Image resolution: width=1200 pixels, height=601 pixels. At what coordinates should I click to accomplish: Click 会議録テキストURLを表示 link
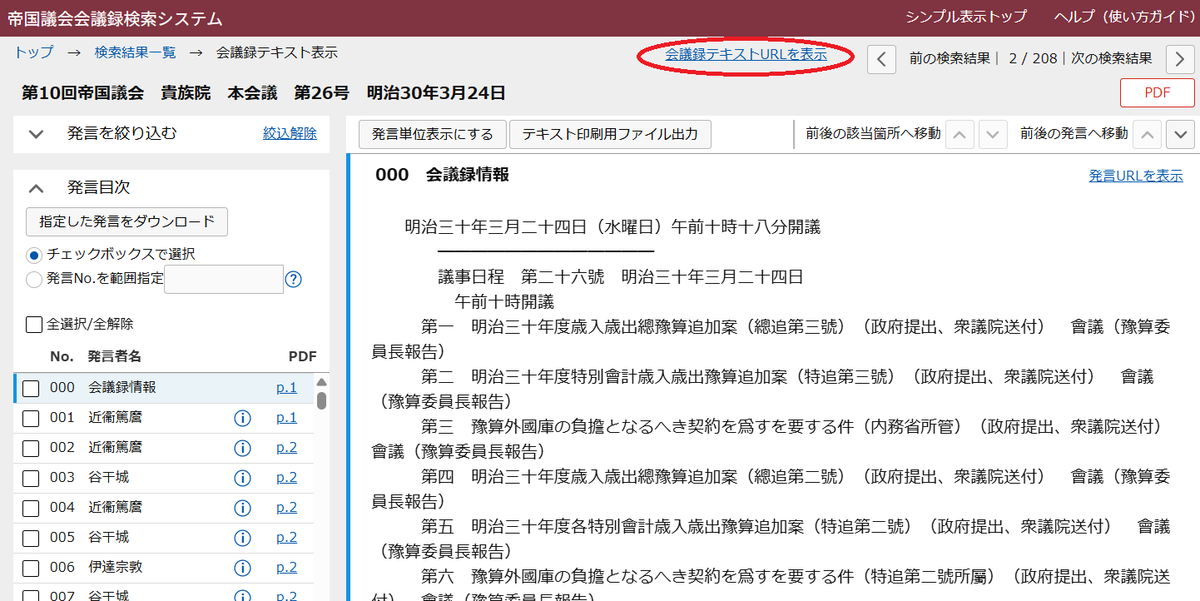click(x=746, y=55)
